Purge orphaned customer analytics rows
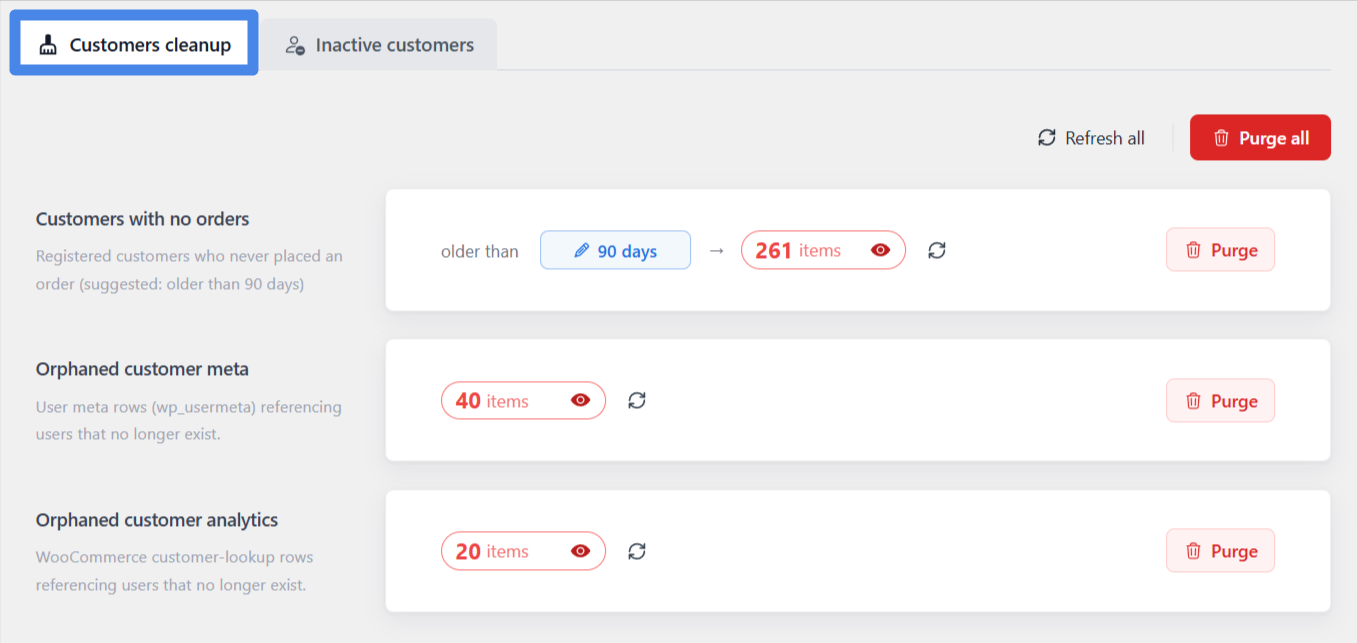This screenshot has height=643, width=1357. (x=1220, y=551)
